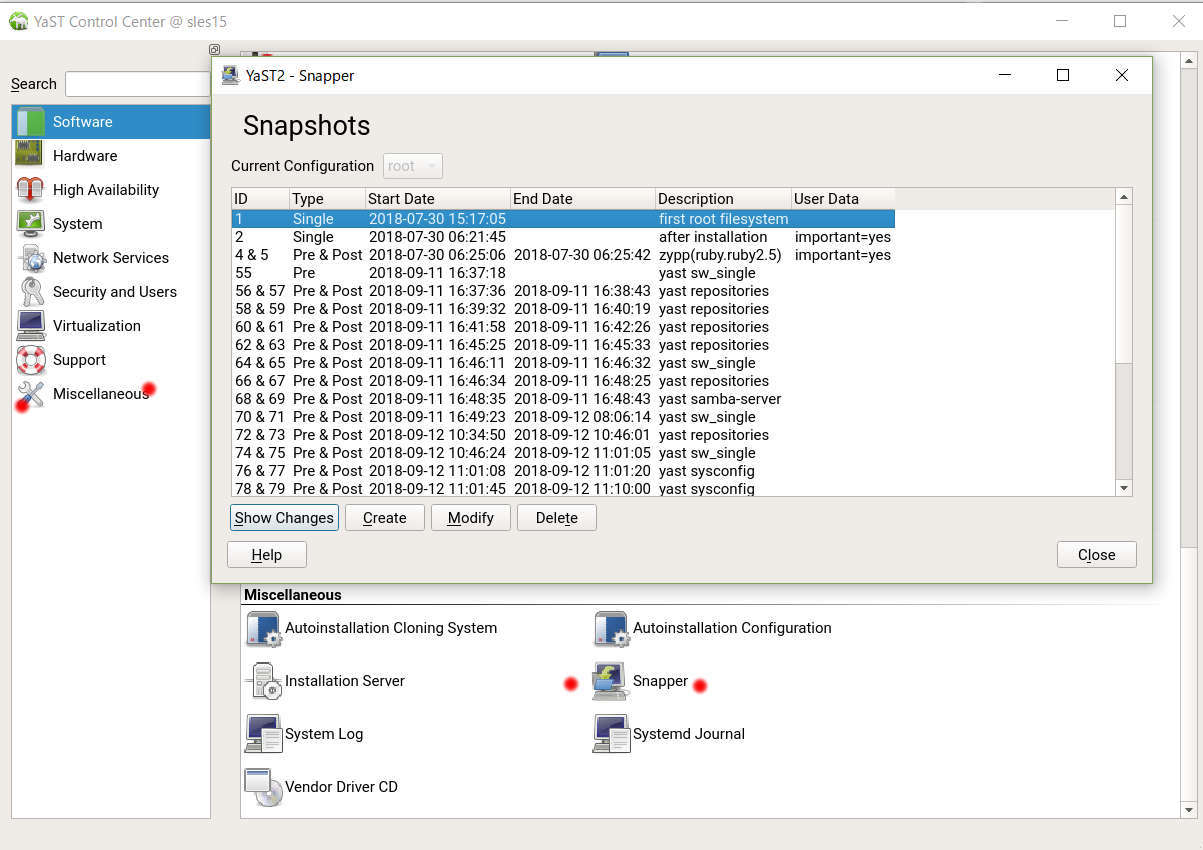Open Help in the Snapper dialog

pos(267,555)
